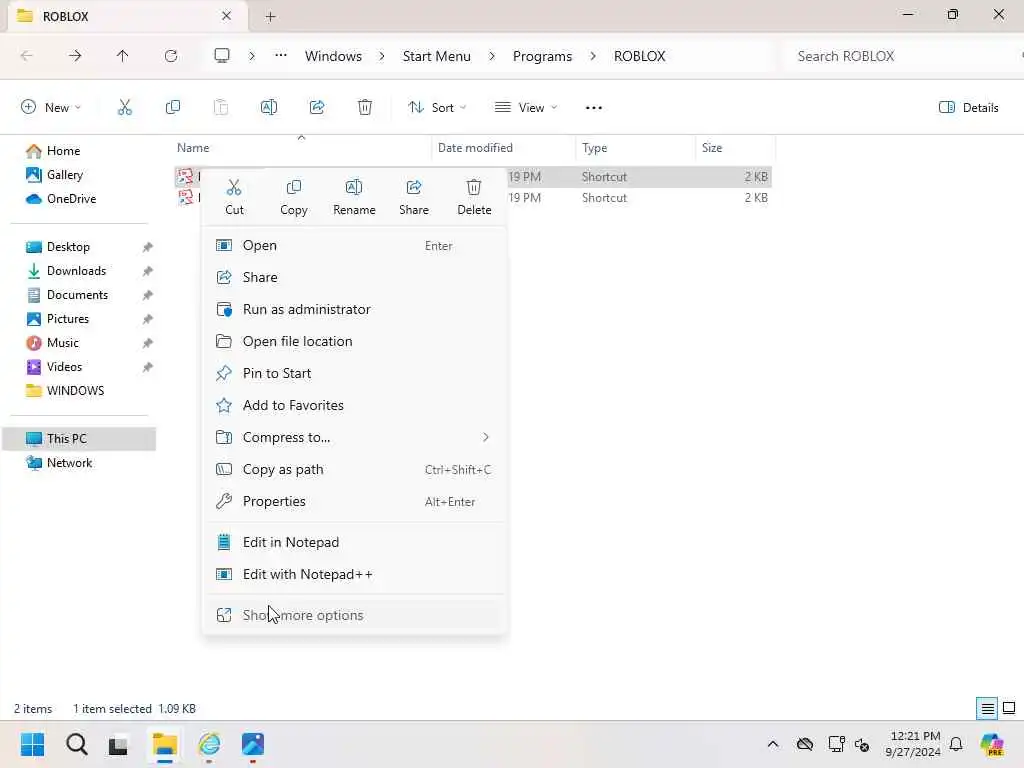Image resolution: width=1024 pixels, height=768 pixels.
Task: Toggle the Details pane
Action: coord(968,108)
